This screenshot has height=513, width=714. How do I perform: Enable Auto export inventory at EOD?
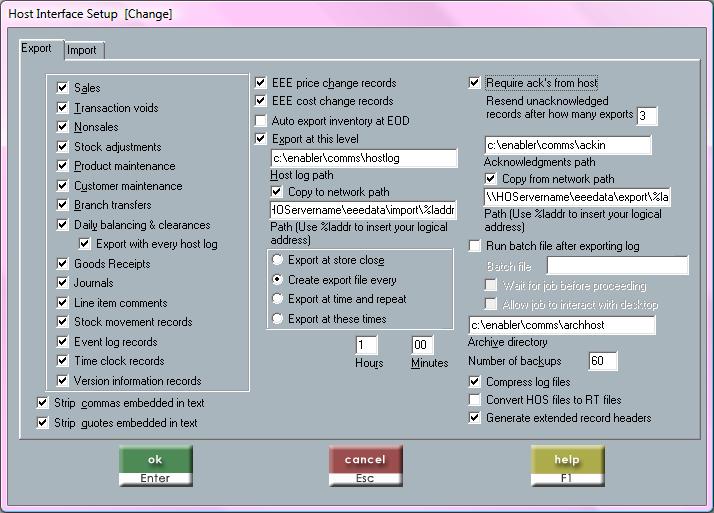coord(260,121)
